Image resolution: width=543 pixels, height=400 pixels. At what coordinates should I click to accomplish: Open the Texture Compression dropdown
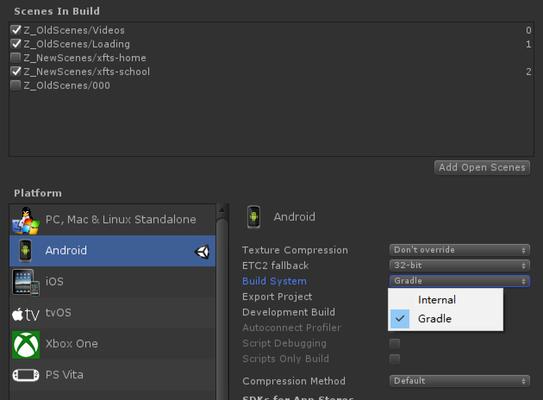point(460,250)
